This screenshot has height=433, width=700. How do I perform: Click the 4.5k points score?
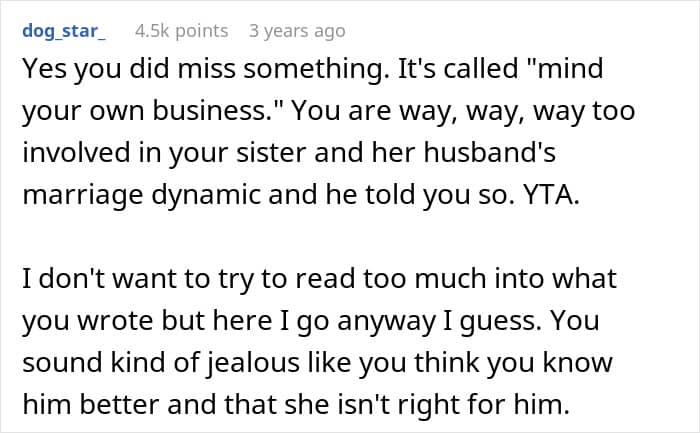point(180,31)
